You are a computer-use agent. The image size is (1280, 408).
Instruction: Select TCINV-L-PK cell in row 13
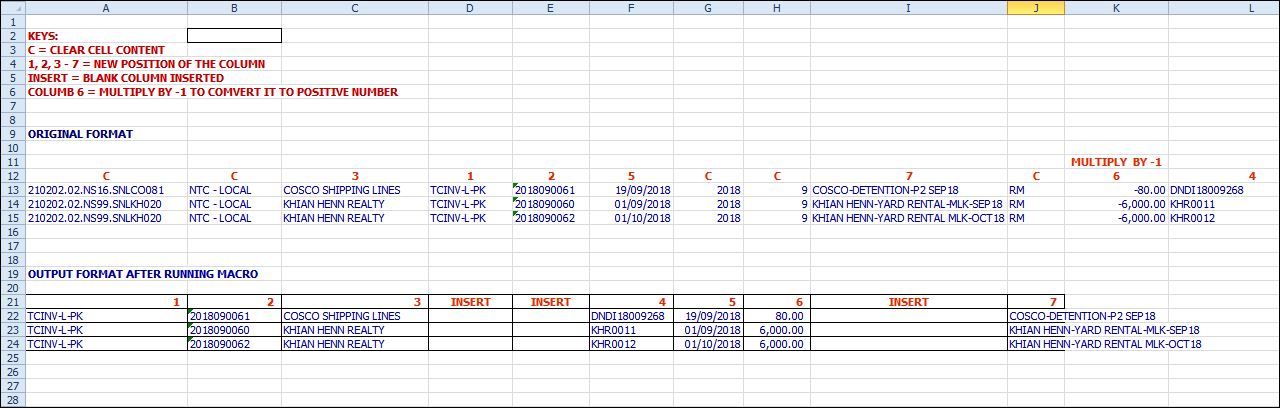pos(470,190)
